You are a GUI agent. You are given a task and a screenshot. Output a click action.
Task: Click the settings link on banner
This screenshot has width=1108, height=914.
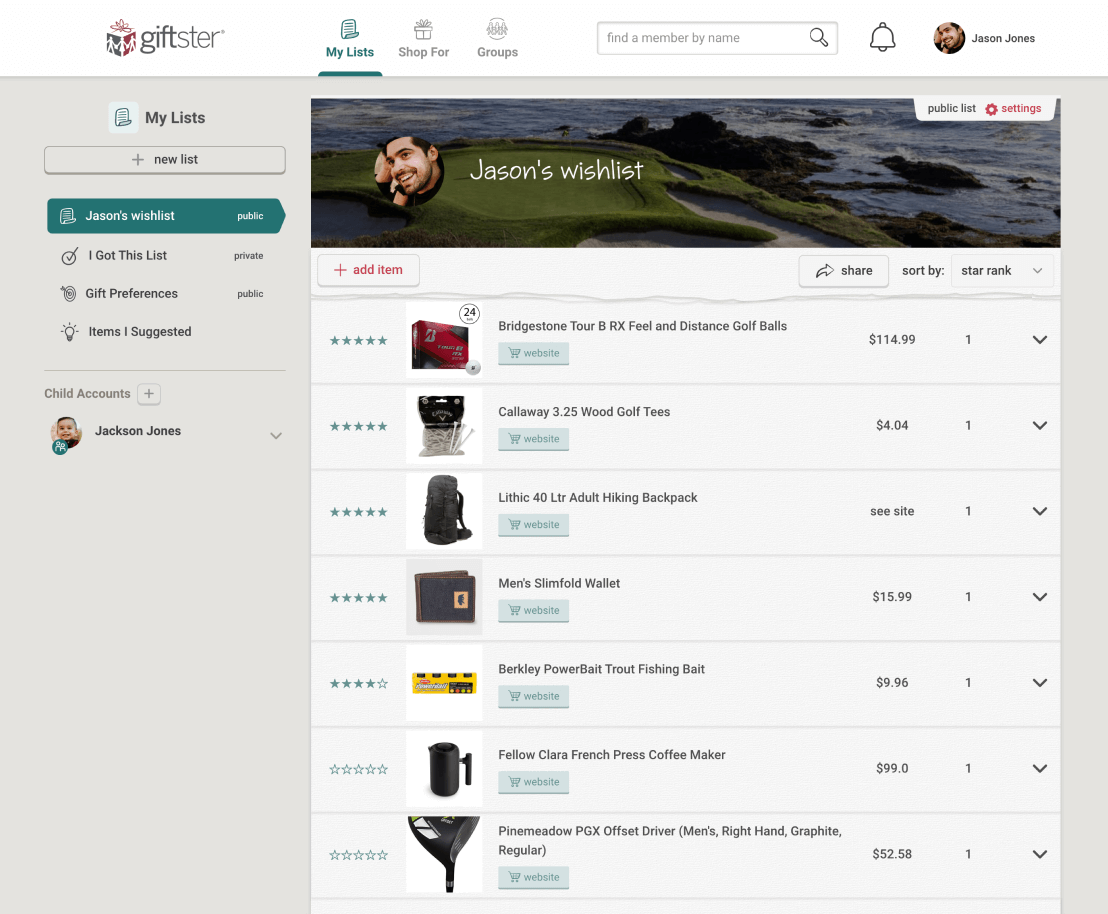point(1020,108)
